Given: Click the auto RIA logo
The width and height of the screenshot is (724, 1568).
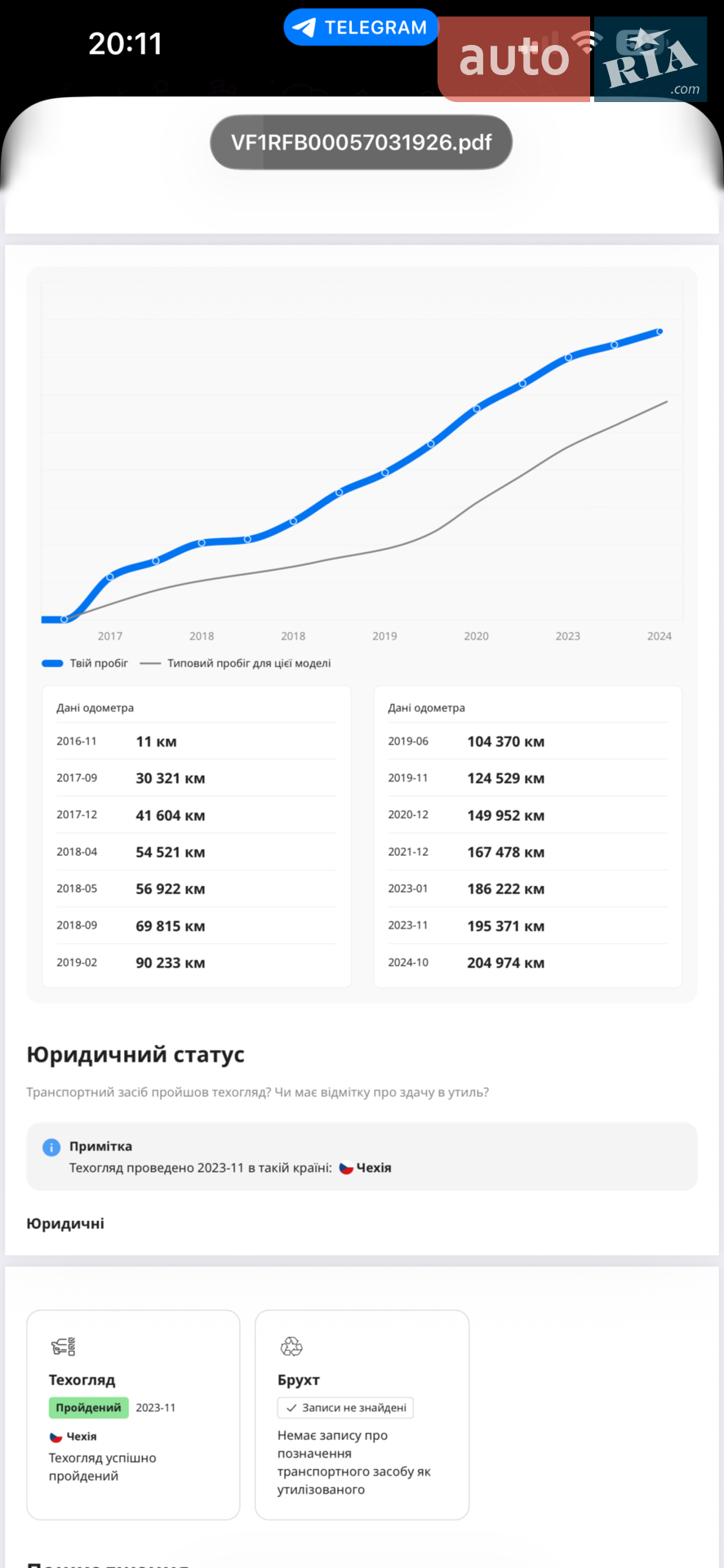Looking at the screenshot, I should click(572, 59).
